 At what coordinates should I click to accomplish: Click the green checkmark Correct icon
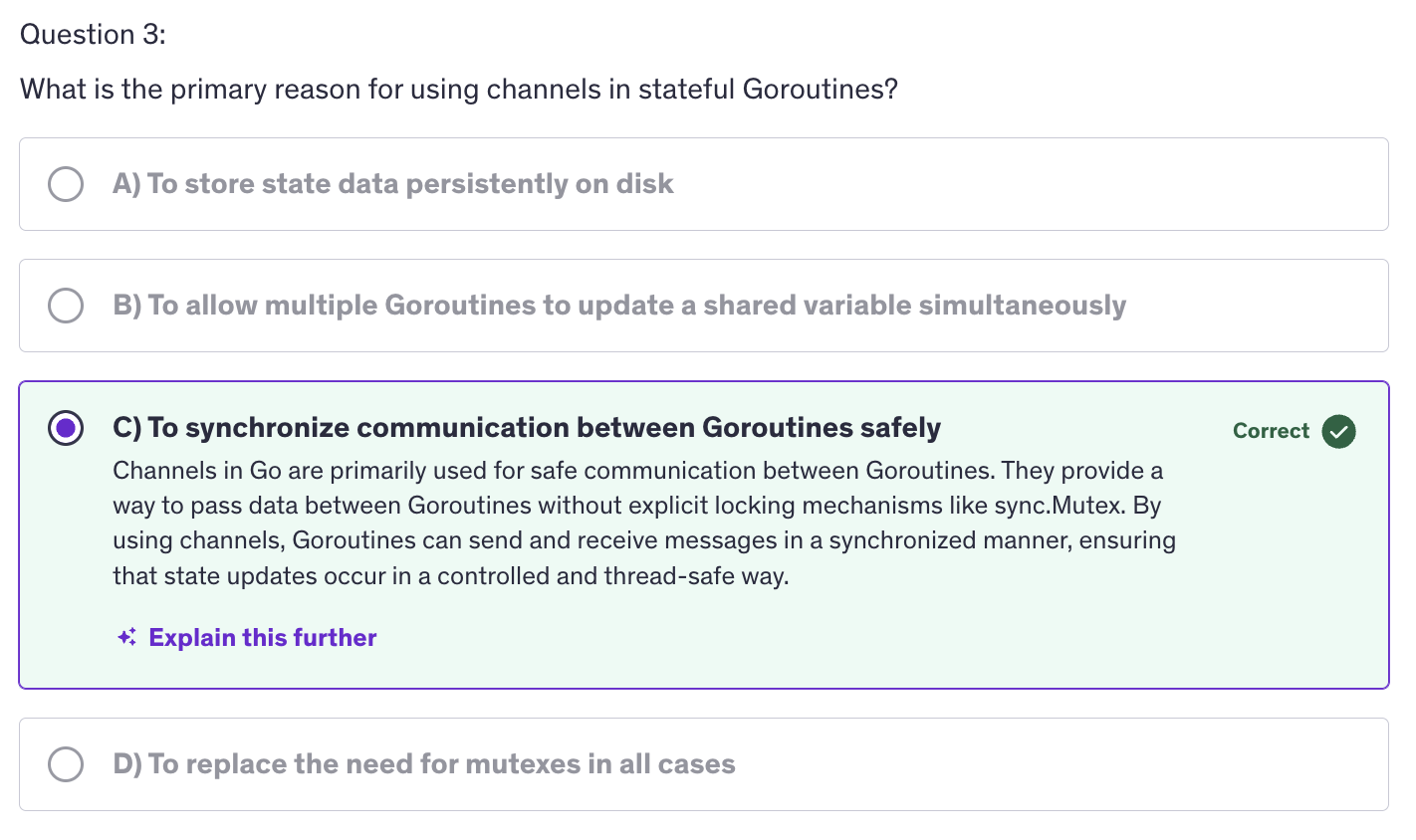(x=1338, y=431)
